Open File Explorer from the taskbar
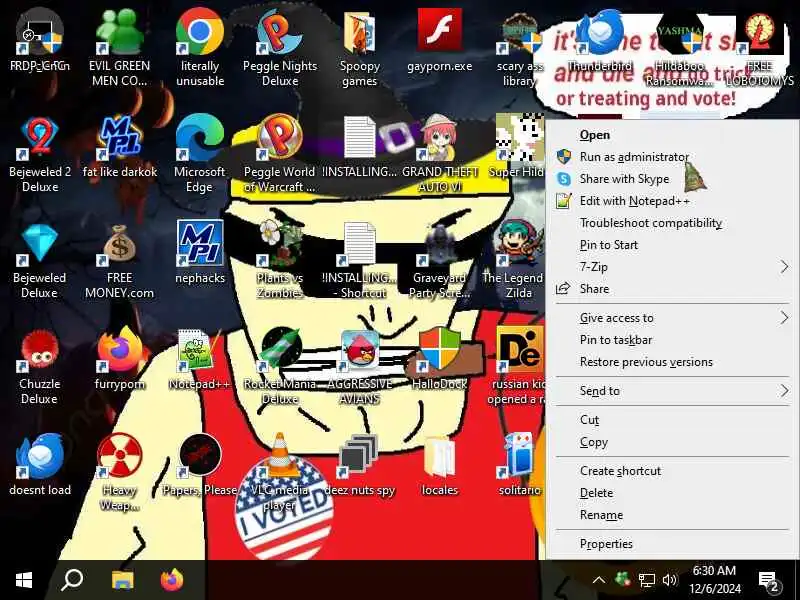Viewport: 800px width, 600px height. click(122, 580)
